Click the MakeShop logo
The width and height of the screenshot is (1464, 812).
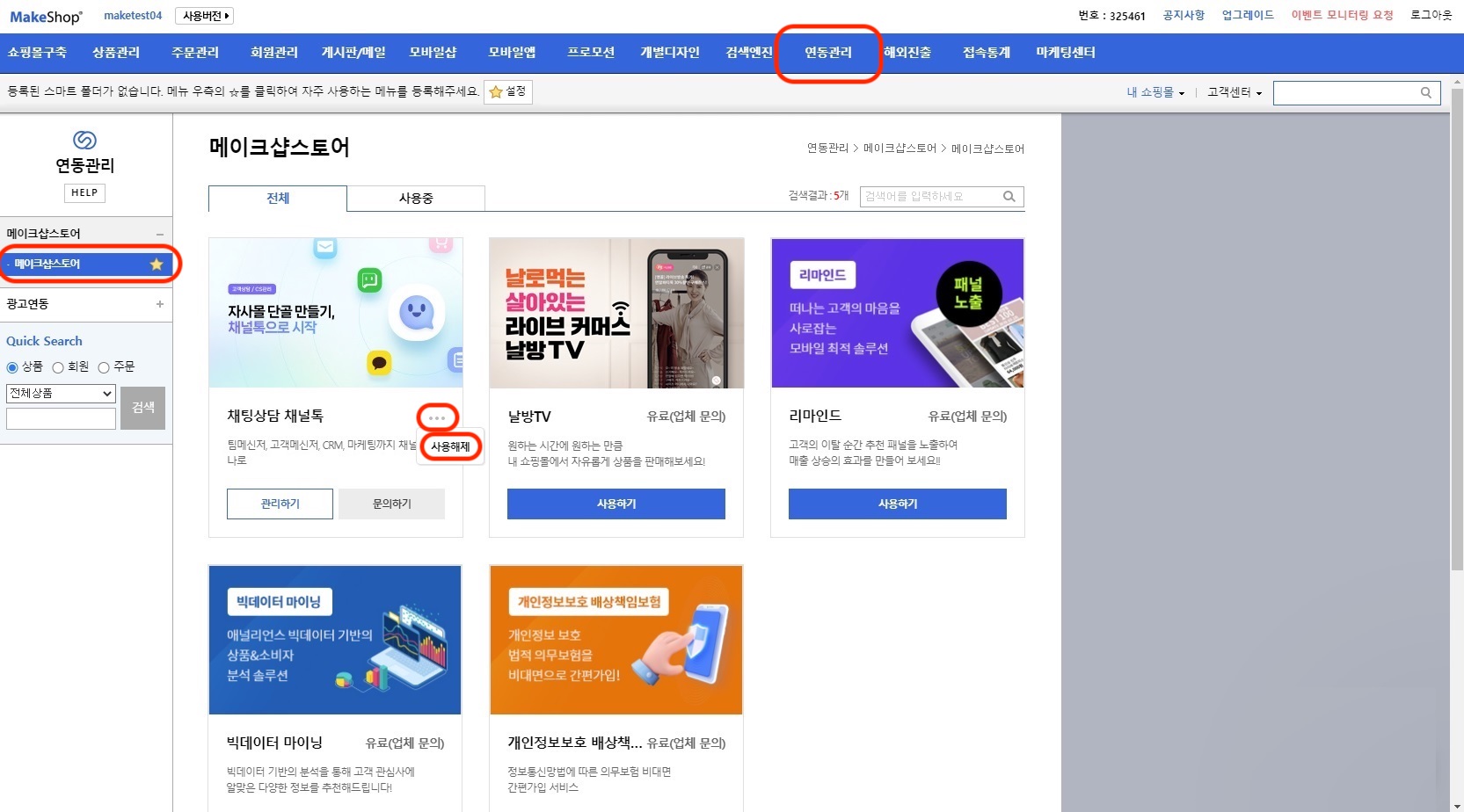tap(46, 16)
